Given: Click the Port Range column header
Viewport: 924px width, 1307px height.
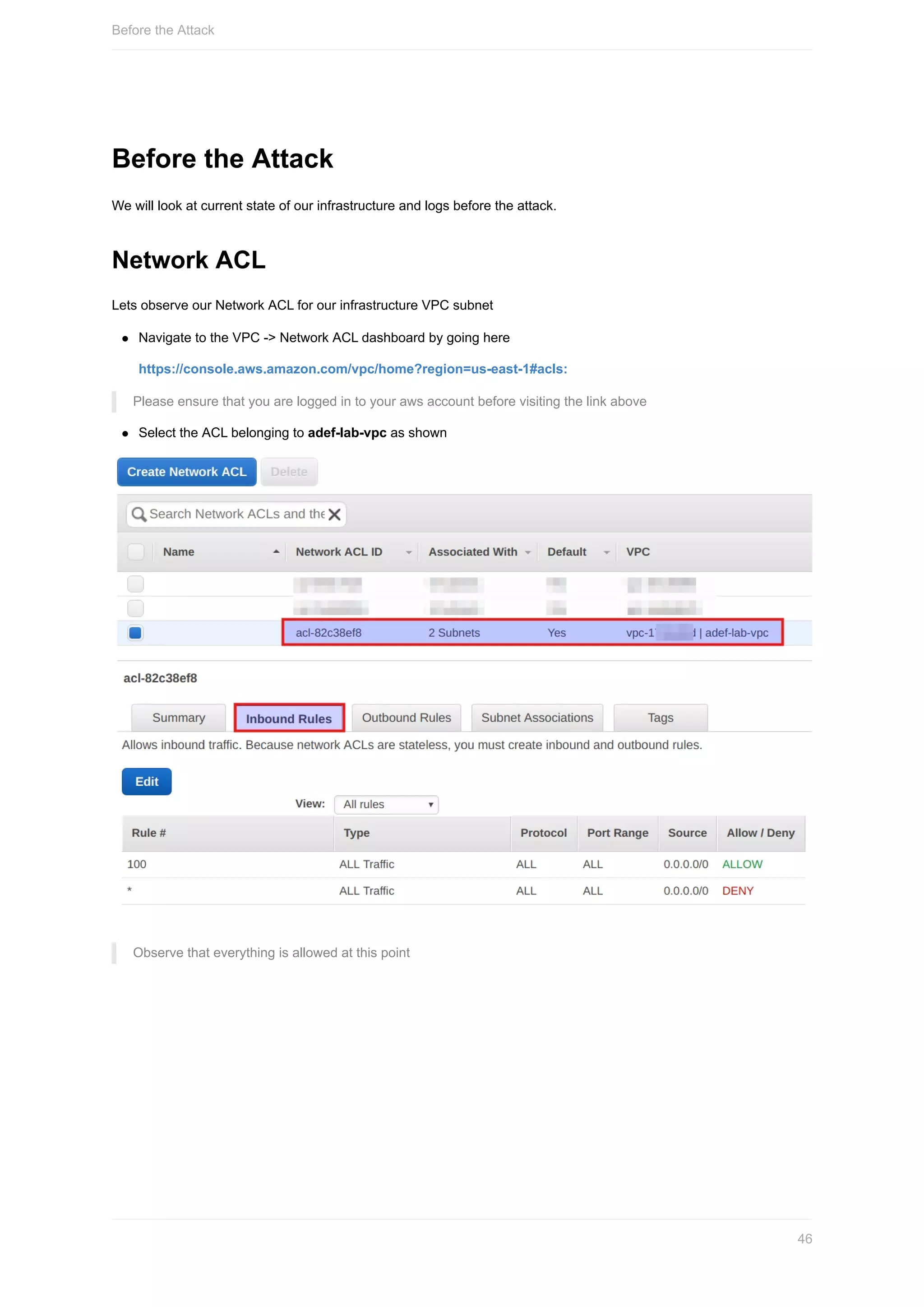Looking at the screenshot, I should tap(618, 833).
